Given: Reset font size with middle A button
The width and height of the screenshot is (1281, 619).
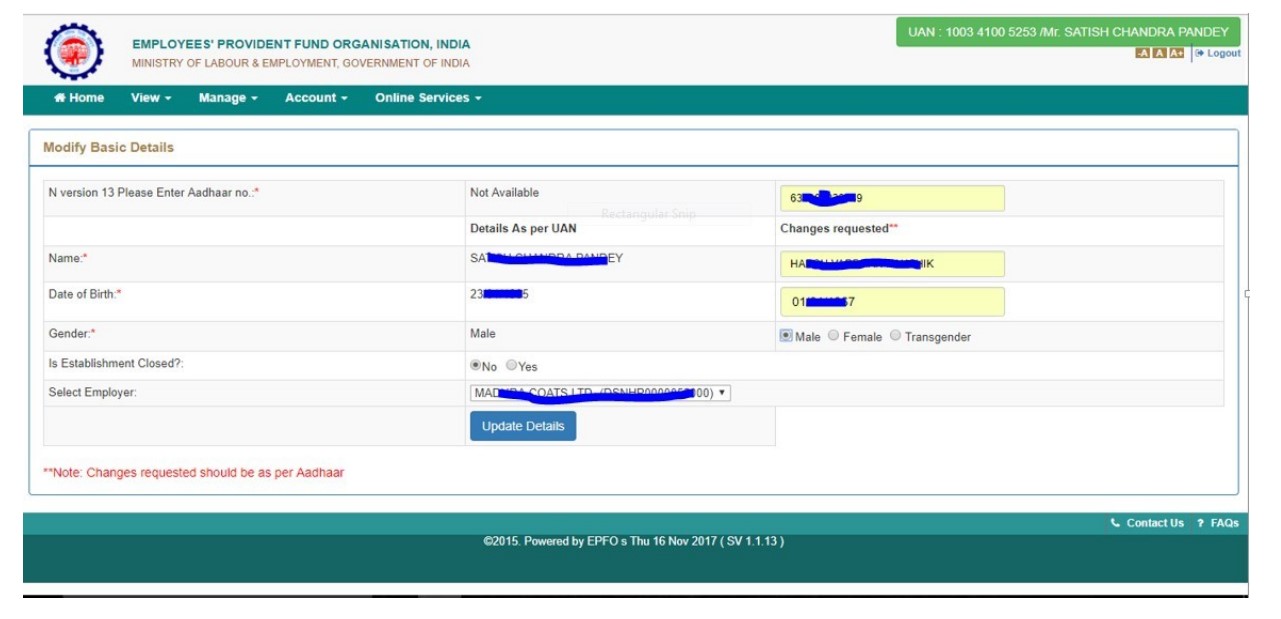Looking at the screenshot, I should tap(1159, 54).
